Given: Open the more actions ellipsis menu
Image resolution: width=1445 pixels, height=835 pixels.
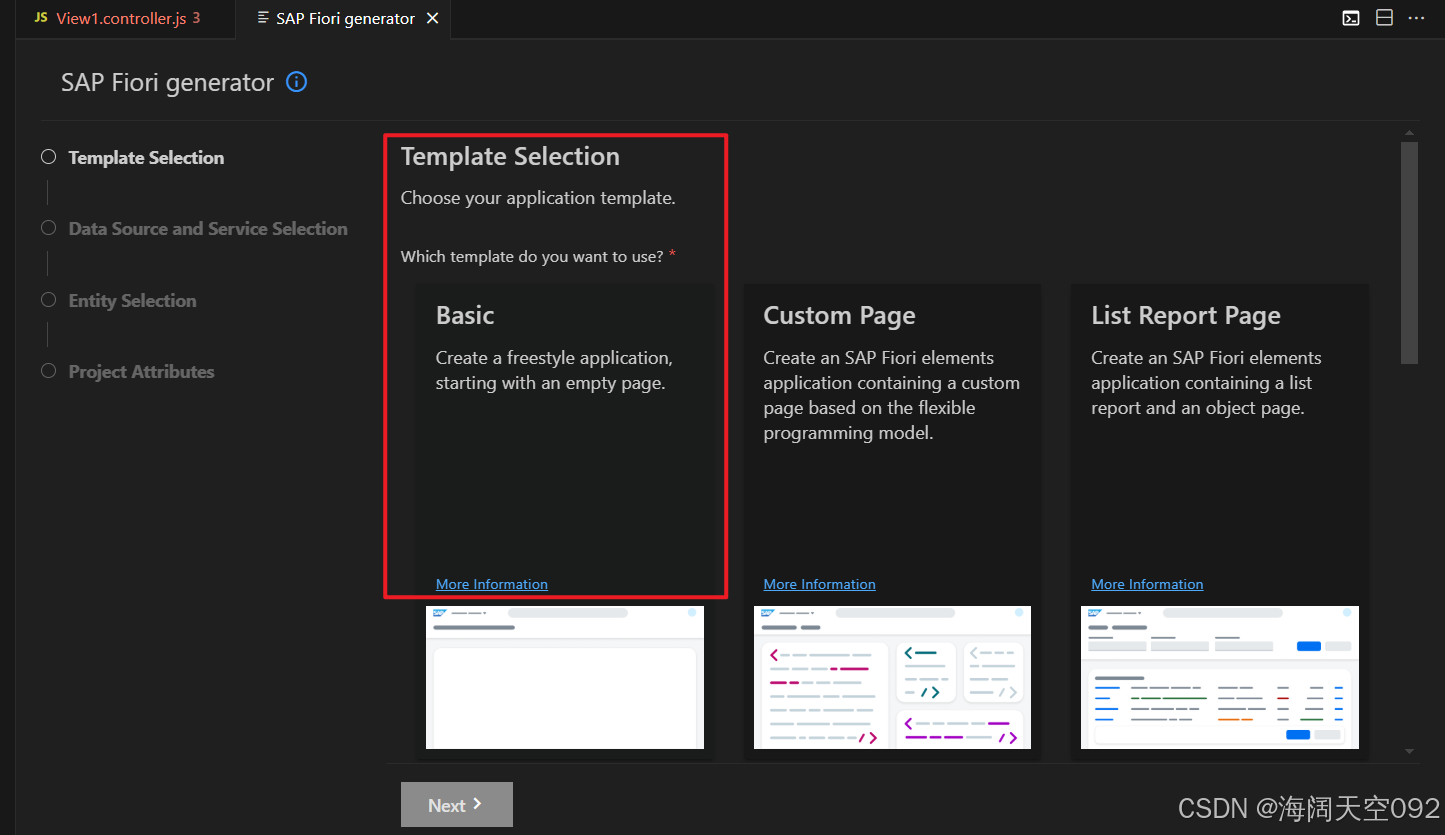Looking at the screenshot, I should pyautogui.click(x=1417, y=18).
